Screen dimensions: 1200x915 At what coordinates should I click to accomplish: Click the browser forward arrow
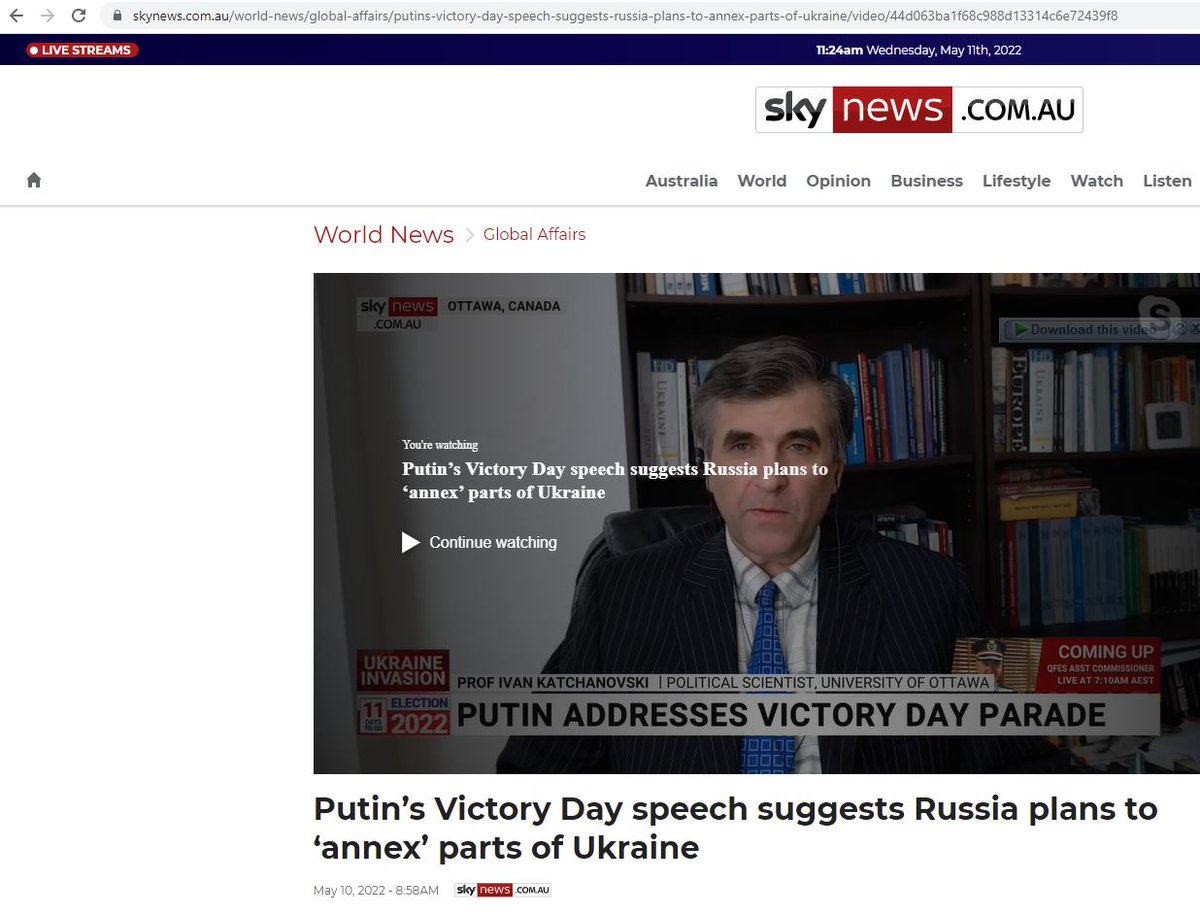click(47, 16)
